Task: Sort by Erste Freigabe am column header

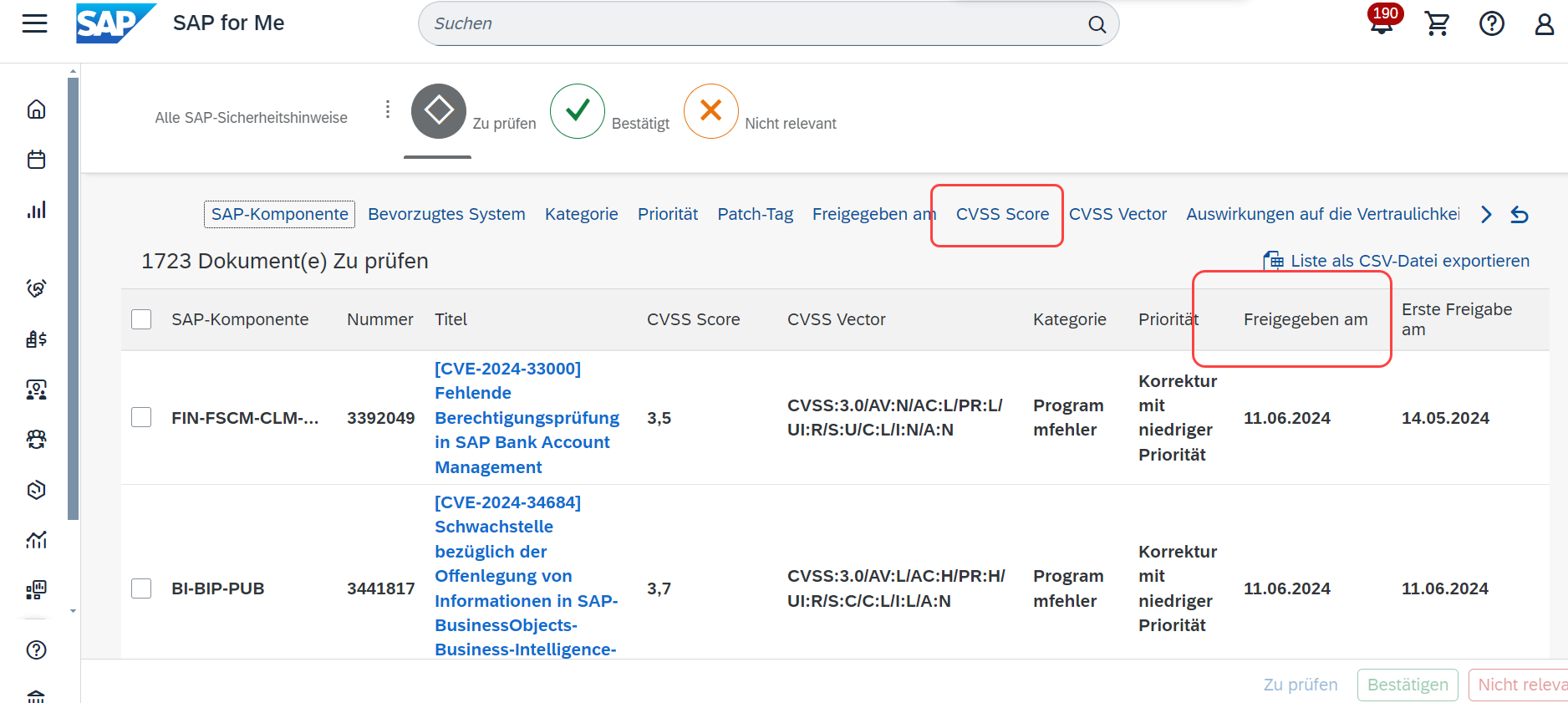Action: pyautogui.click(x=1457, y=319)
